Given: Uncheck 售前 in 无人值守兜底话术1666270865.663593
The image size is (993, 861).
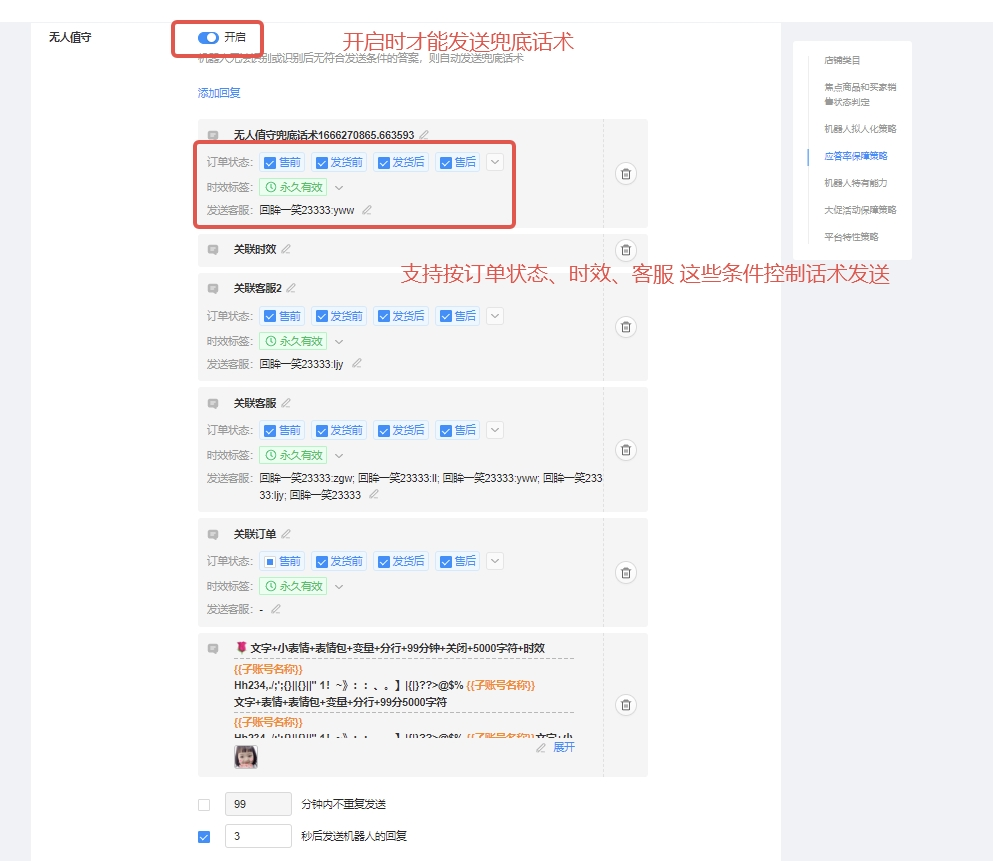Looking at the screenshot, I should click(x=270, y=163).
